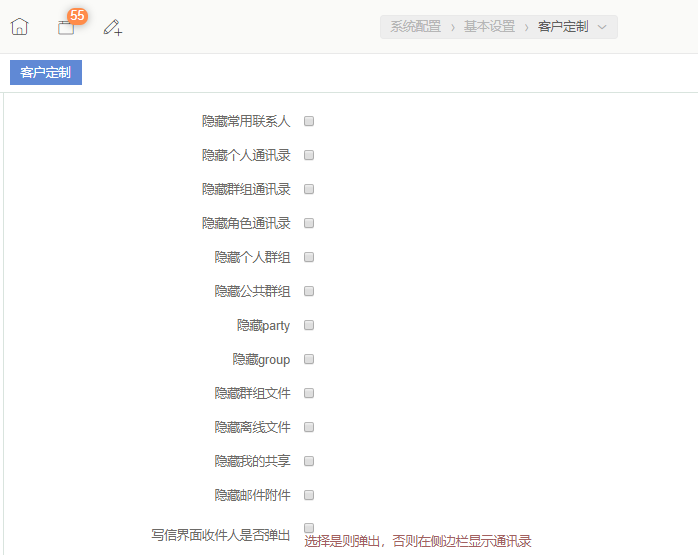Enable the 隐藏常用联系人 checkbox
This screenshot has width=698, height=555.
click(x=309, y=121)
